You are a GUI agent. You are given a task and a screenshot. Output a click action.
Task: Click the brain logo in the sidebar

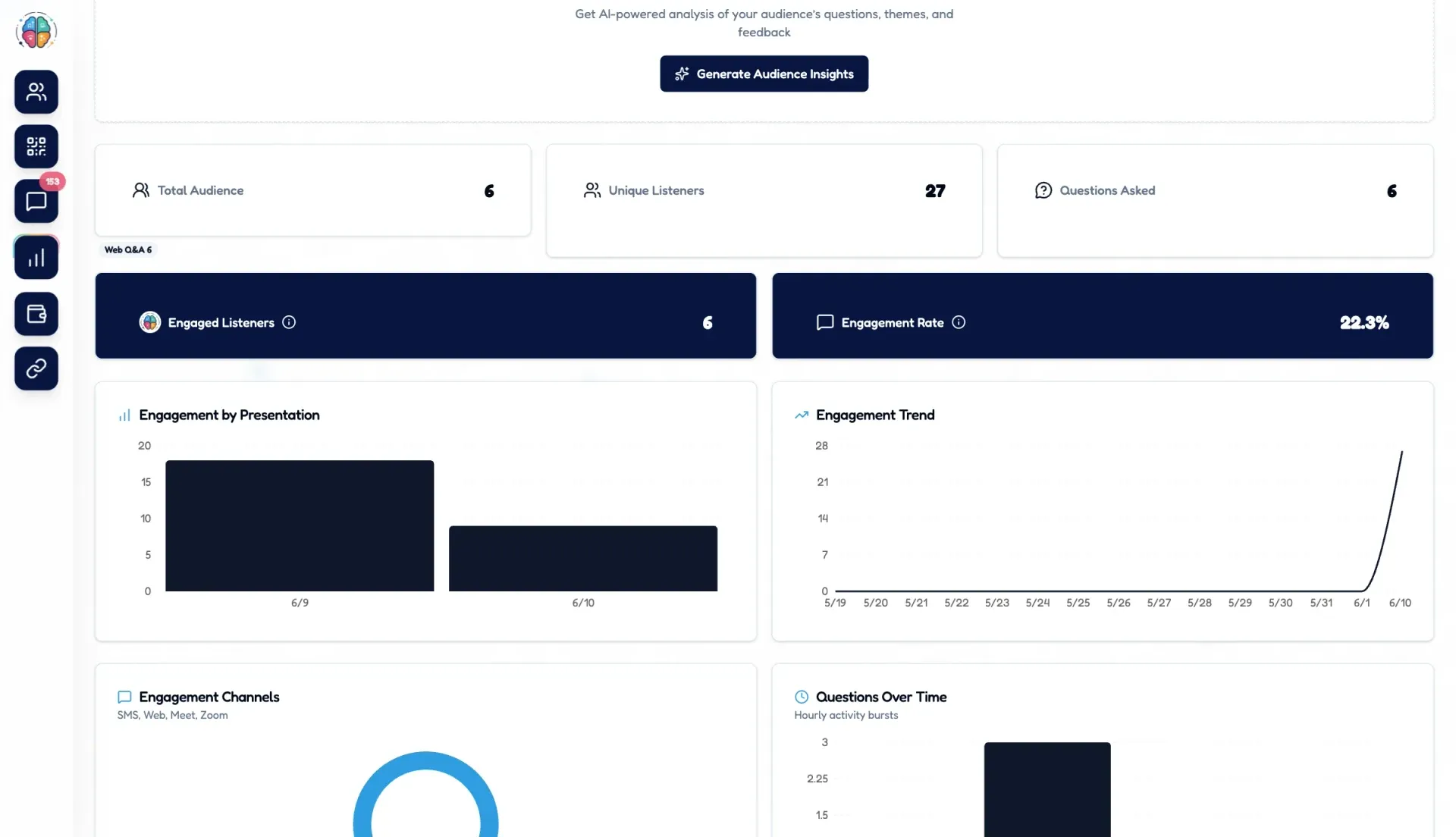point(36,31)
